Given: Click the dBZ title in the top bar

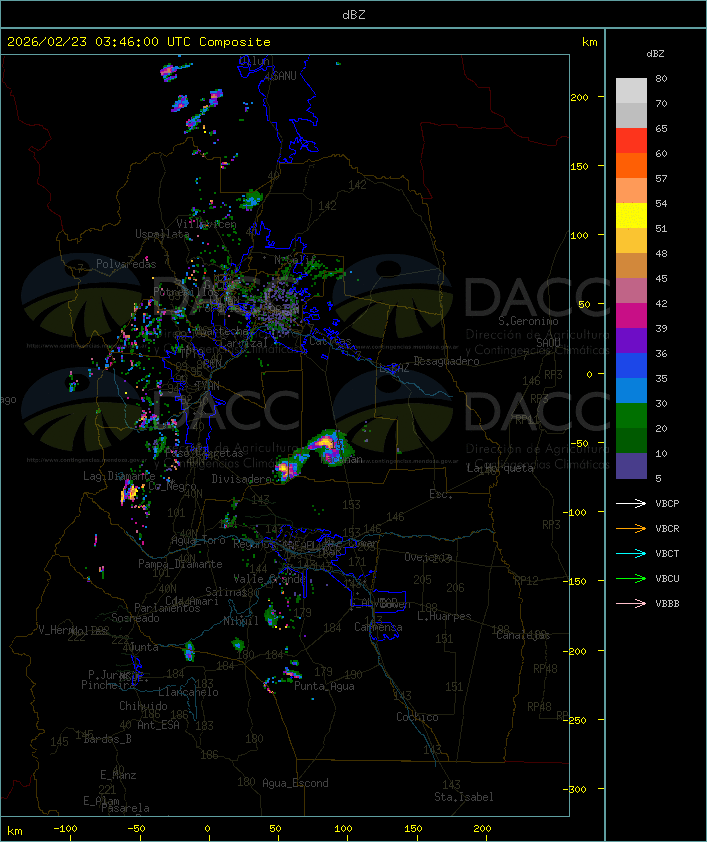Looking at the screenshot, I should coord(354,15).
